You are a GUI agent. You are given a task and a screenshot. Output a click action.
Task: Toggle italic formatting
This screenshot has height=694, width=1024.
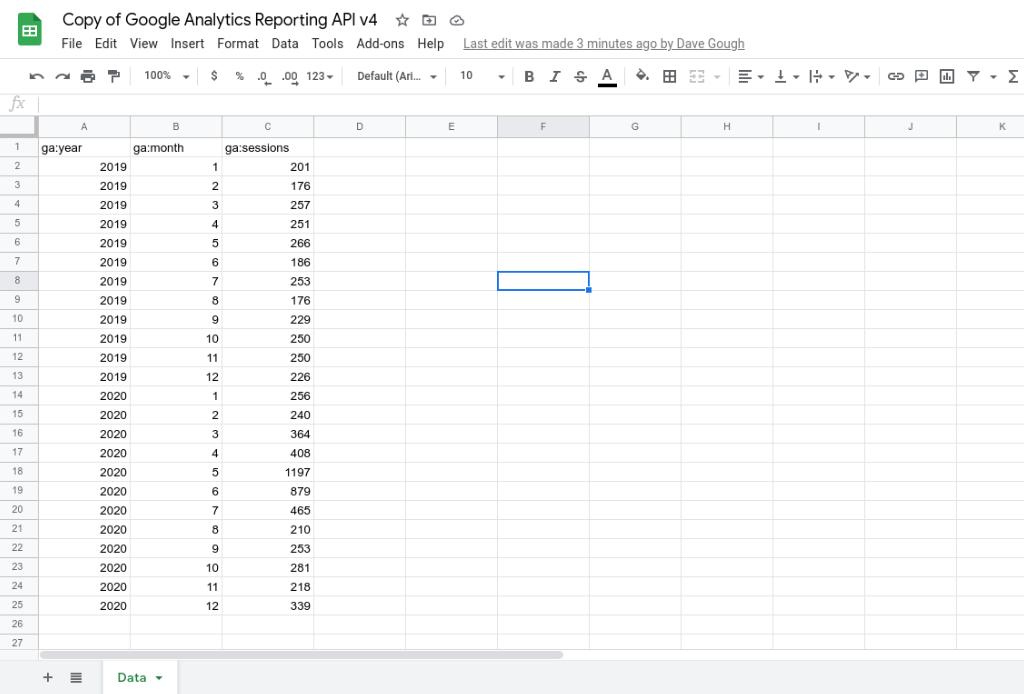click(555, 75)
